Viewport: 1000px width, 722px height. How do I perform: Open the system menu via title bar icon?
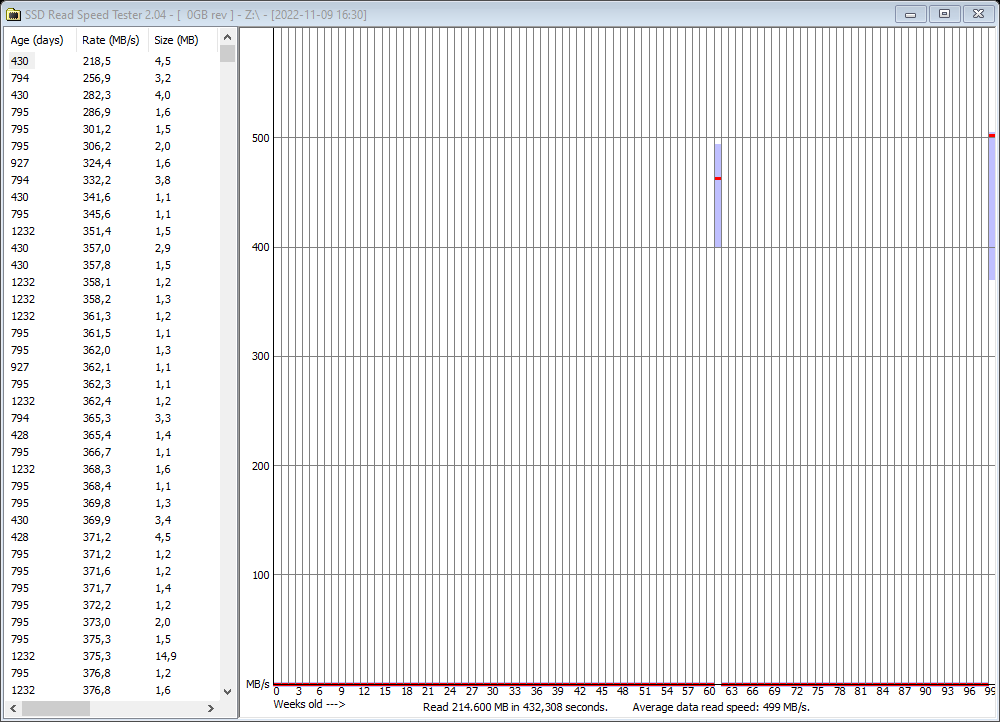14,13
